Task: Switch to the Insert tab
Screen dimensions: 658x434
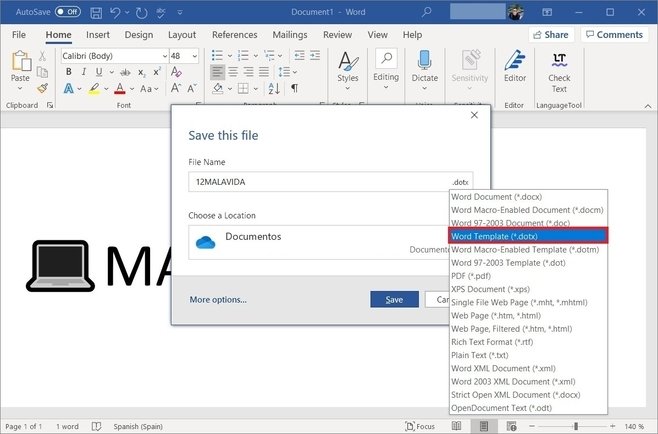Action: pos(98,35)
